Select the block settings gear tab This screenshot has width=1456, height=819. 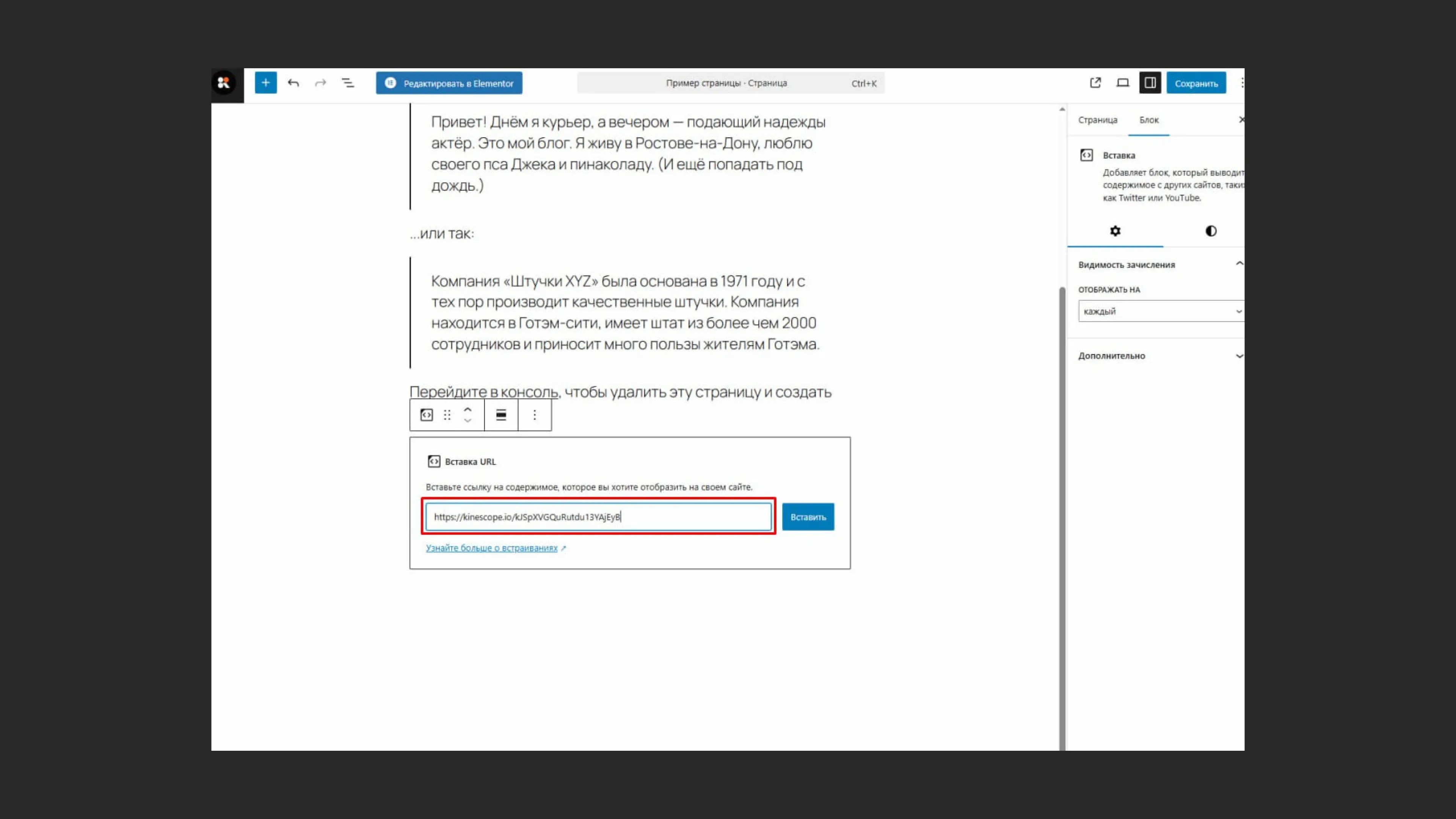1115,231
